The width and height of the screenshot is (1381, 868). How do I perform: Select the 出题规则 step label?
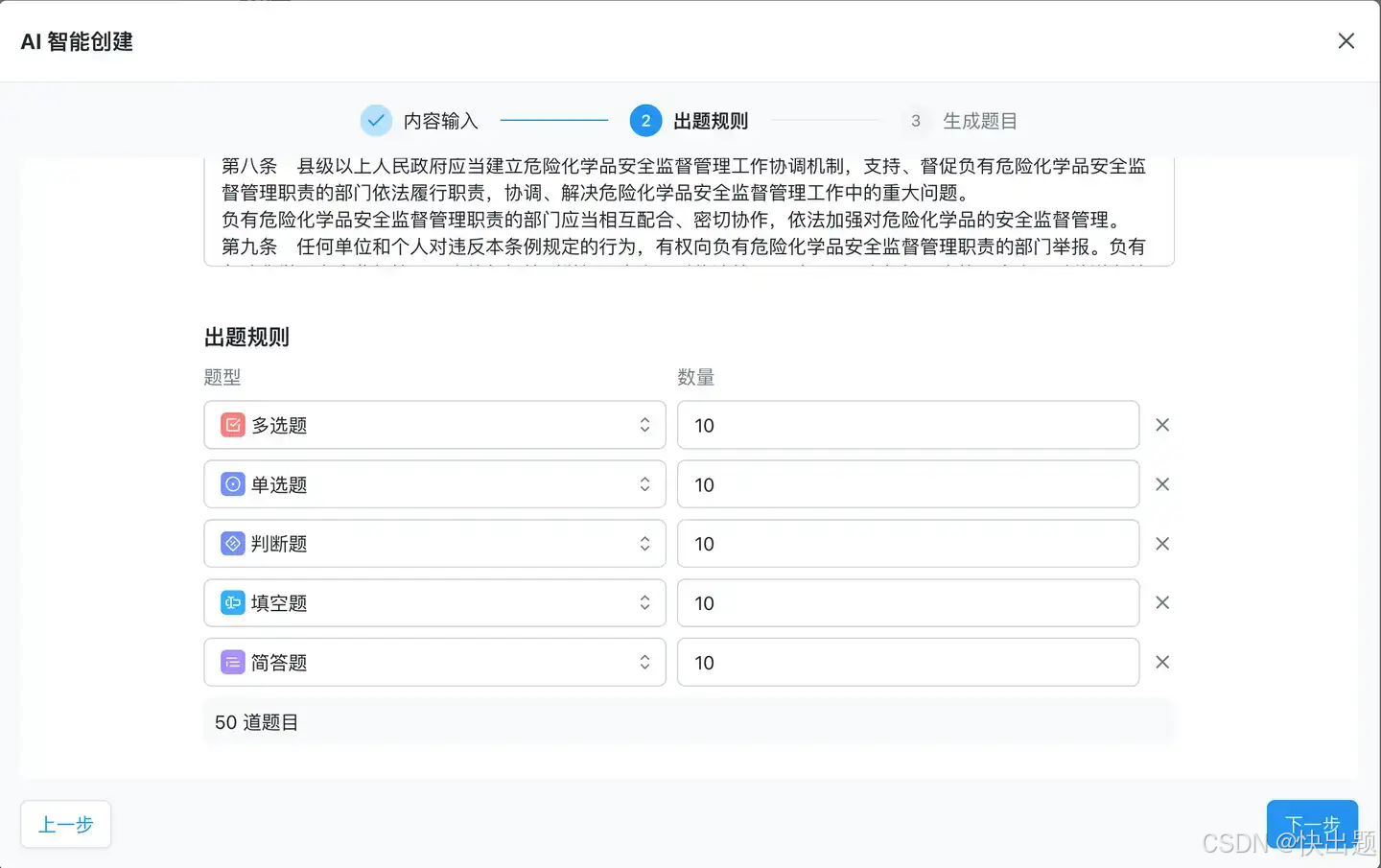click(711, 121)
